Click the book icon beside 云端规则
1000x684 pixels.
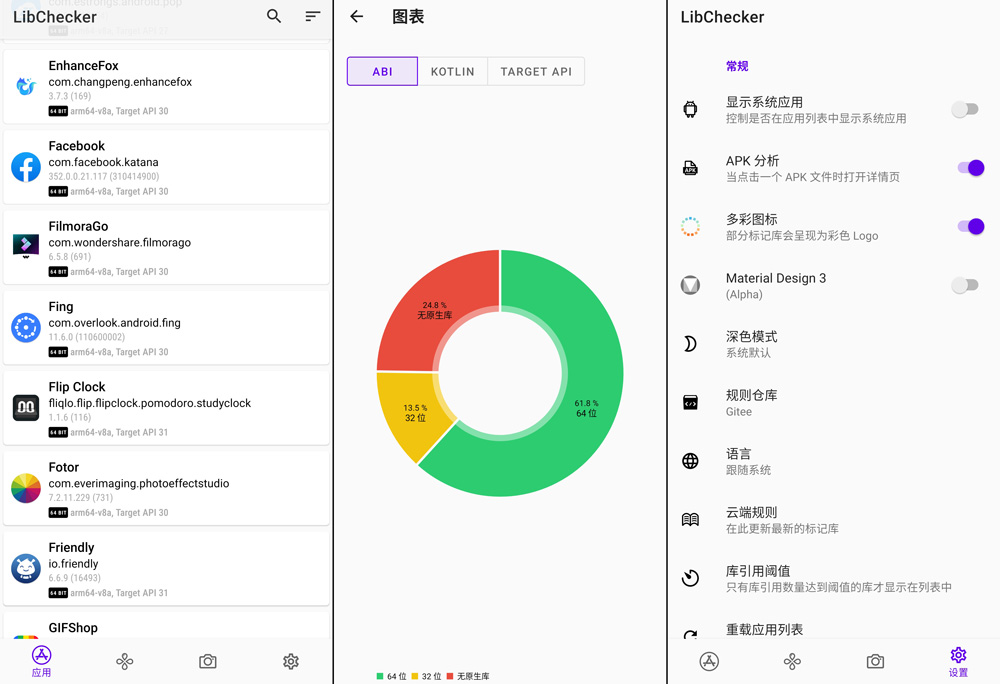pyautogui.click(x=690, y=520)
